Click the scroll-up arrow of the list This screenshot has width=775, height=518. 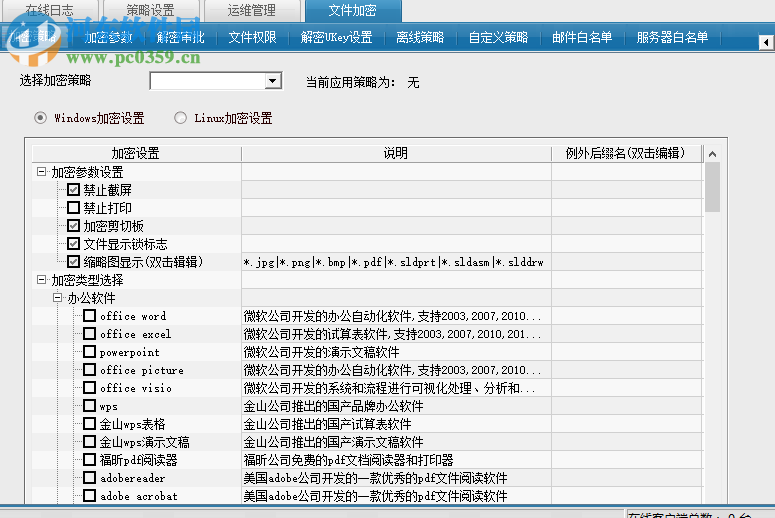coord(712,154)
